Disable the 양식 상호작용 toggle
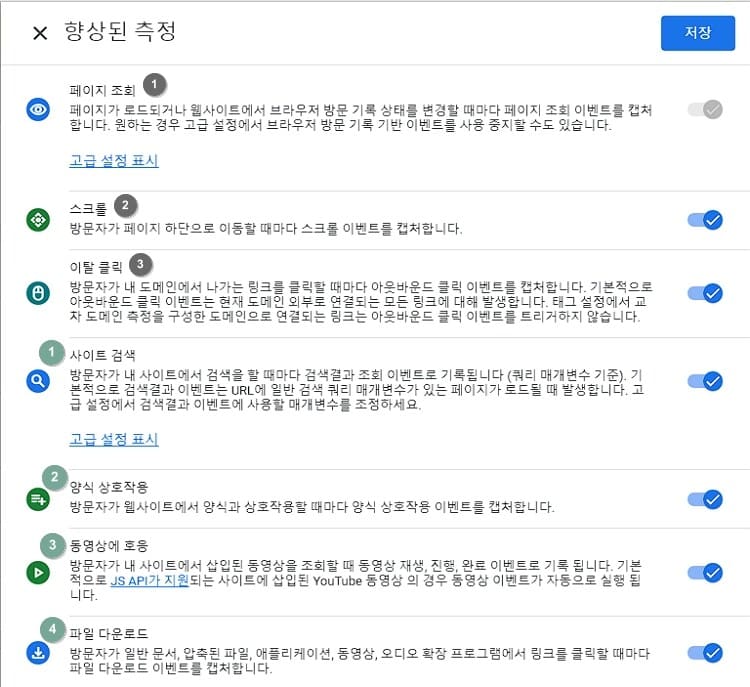Image resolution: width=750 pixels, height=687 pixels. (x=705, y=499)
